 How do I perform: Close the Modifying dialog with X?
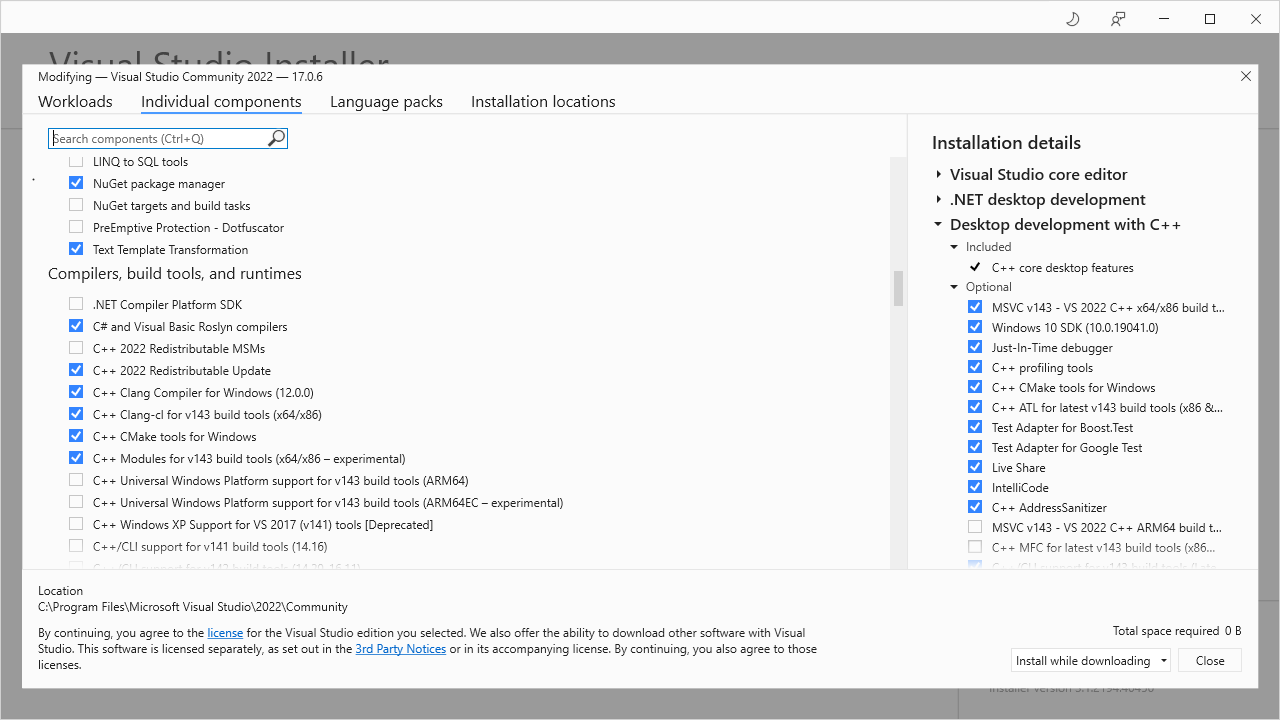pos(1246,76)
